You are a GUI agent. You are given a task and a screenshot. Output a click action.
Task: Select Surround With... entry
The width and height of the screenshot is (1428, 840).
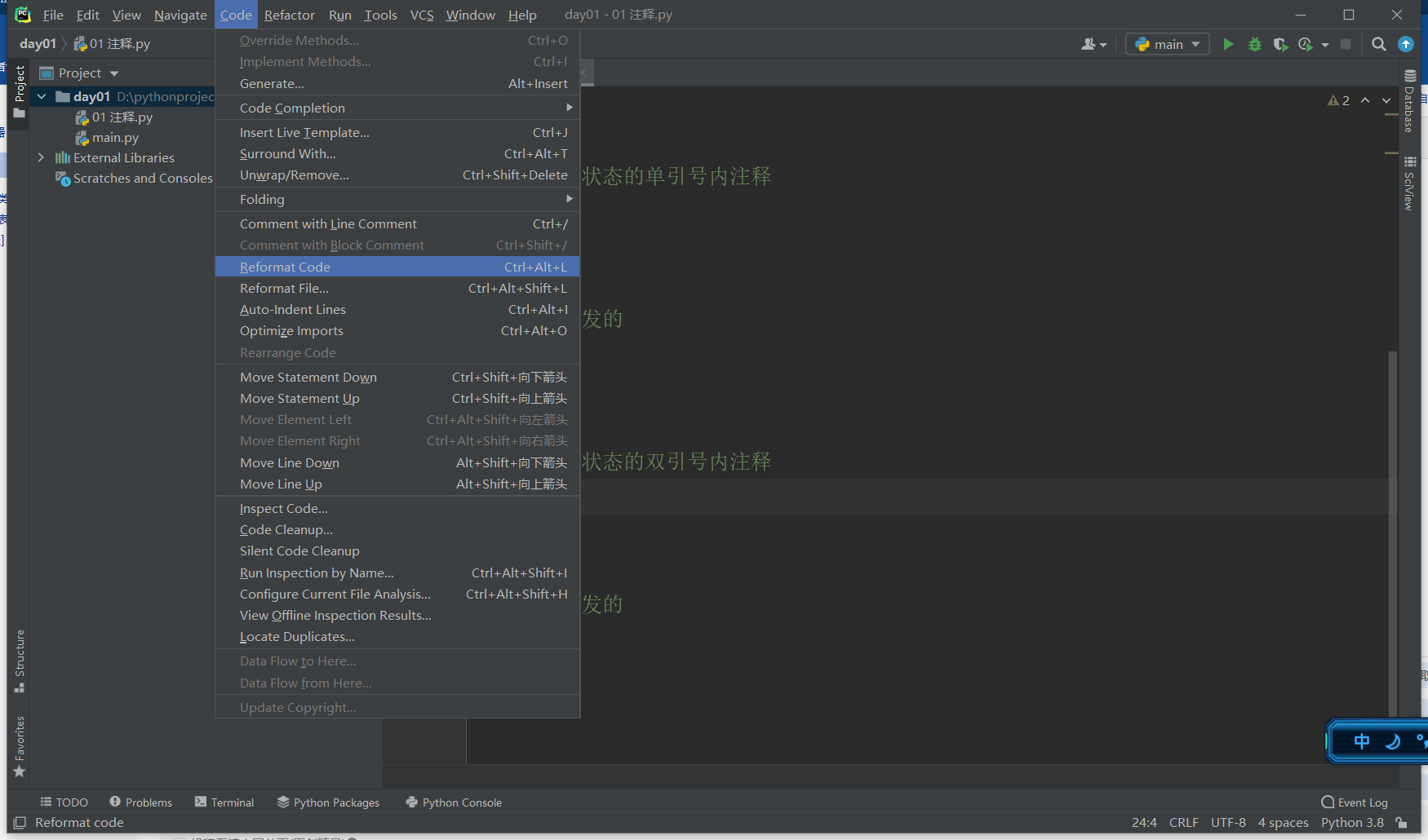(x=397, y=153)
